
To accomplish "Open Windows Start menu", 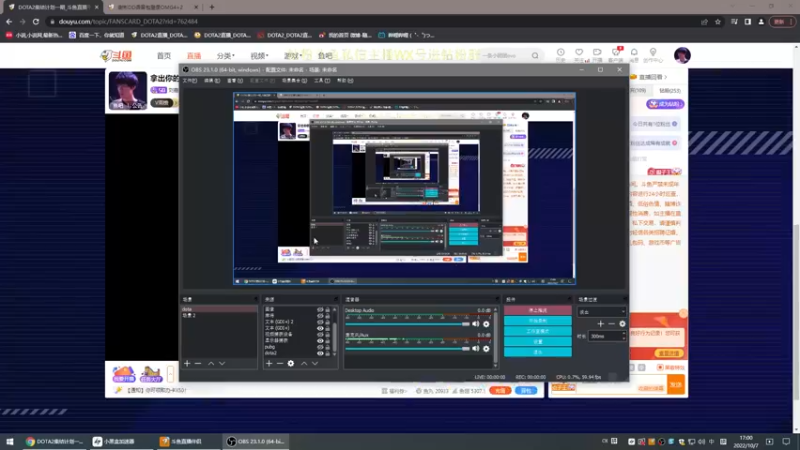I will pos(9,441).
